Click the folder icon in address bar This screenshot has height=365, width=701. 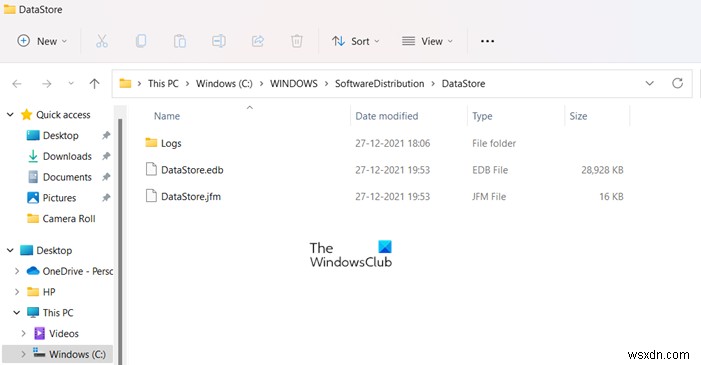pos(125,83)
